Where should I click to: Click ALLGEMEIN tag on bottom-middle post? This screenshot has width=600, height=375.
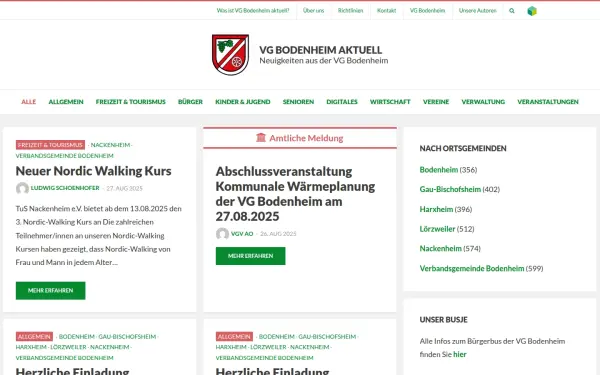click(234, 337)
